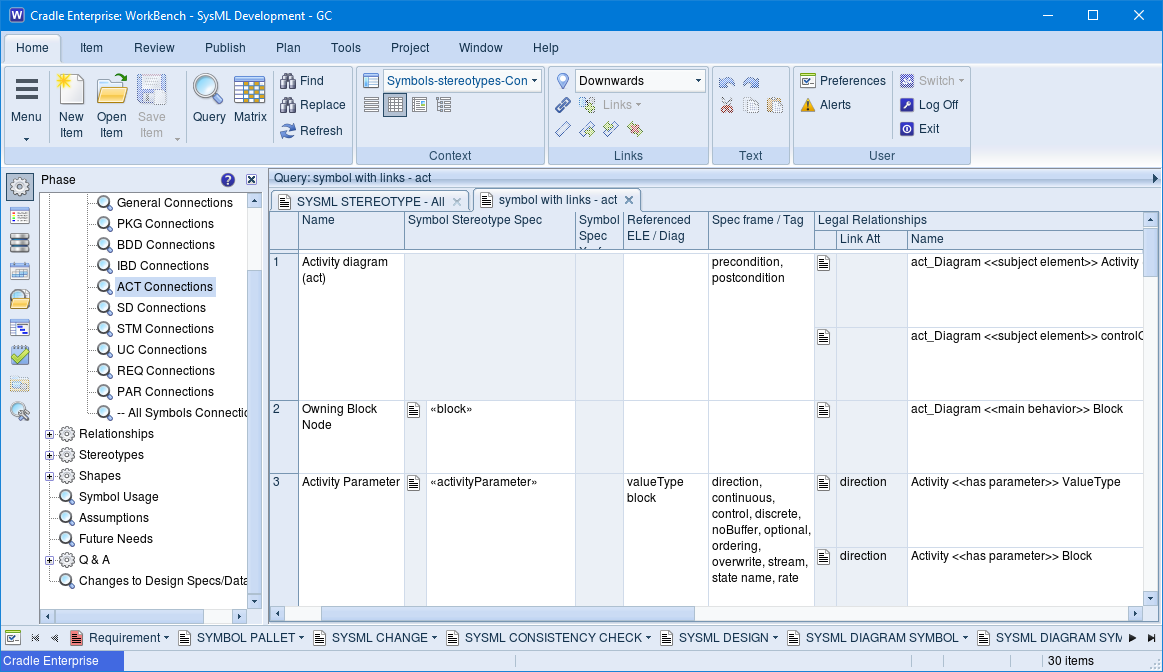Image resolution: width=1163 pixels, height=672 pixels.
Task: Click document icon beside «activityParameter» stereotype
Action: pos(414,483)
